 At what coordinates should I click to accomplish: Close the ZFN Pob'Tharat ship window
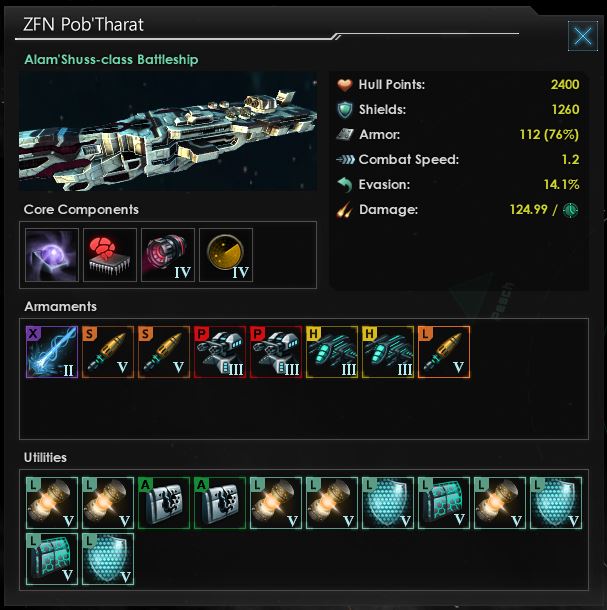click(582, 36)
